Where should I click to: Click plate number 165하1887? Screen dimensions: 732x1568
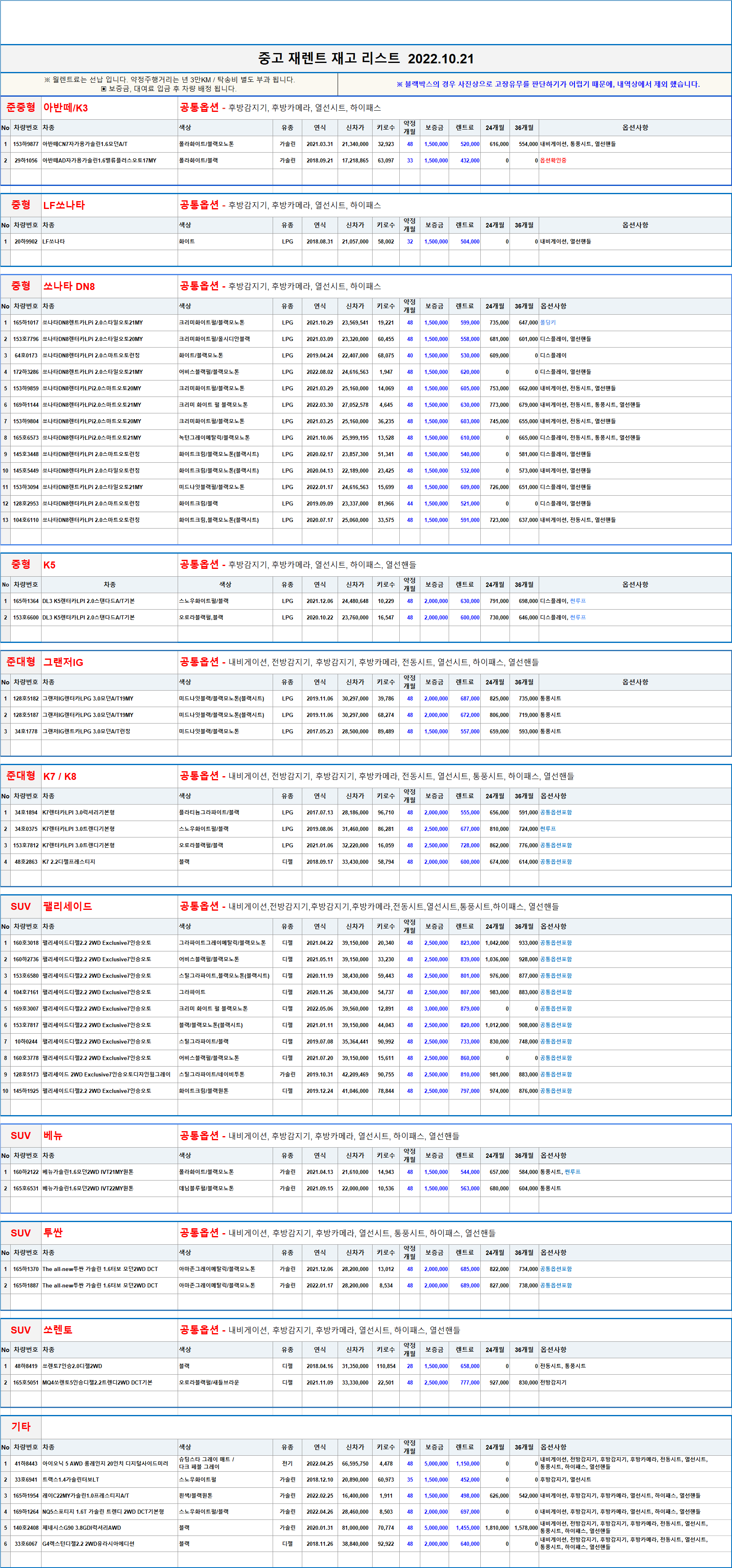(25, 1285)
